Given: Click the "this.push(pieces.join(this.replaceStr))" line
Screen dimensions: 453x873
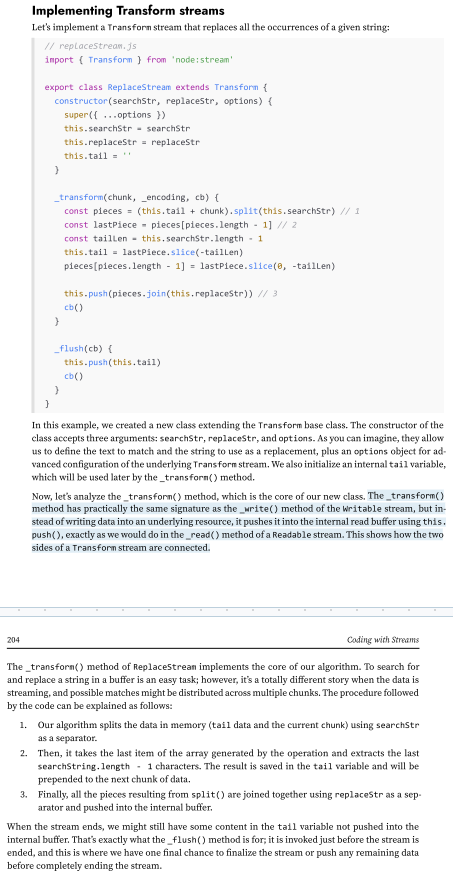Looking at the screenshot, I should tap(170, 293).
